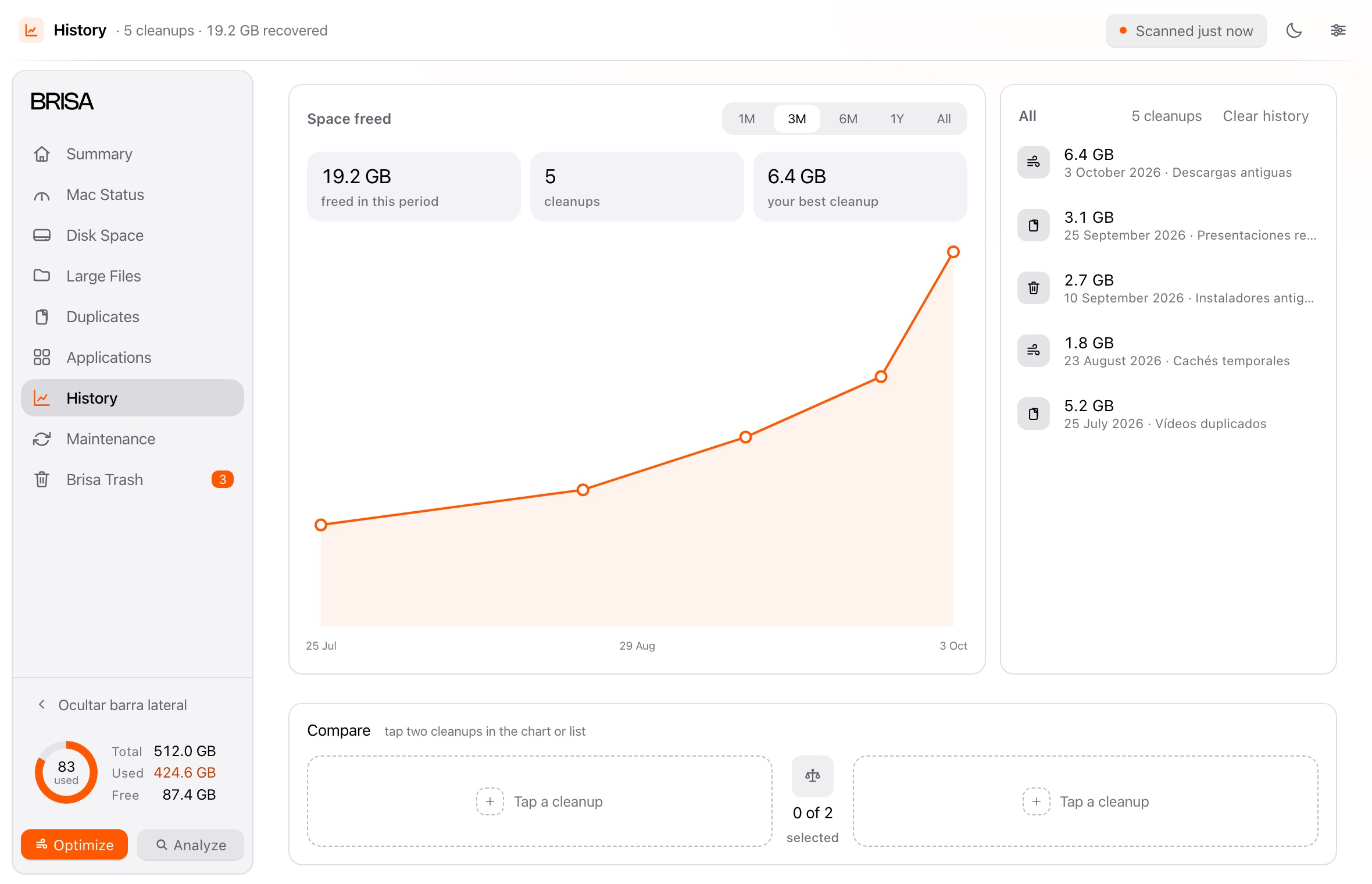Select the 23 August 2026 cleanup entry text
This screenshot has width=1372, height=884.
[1177, 361]
